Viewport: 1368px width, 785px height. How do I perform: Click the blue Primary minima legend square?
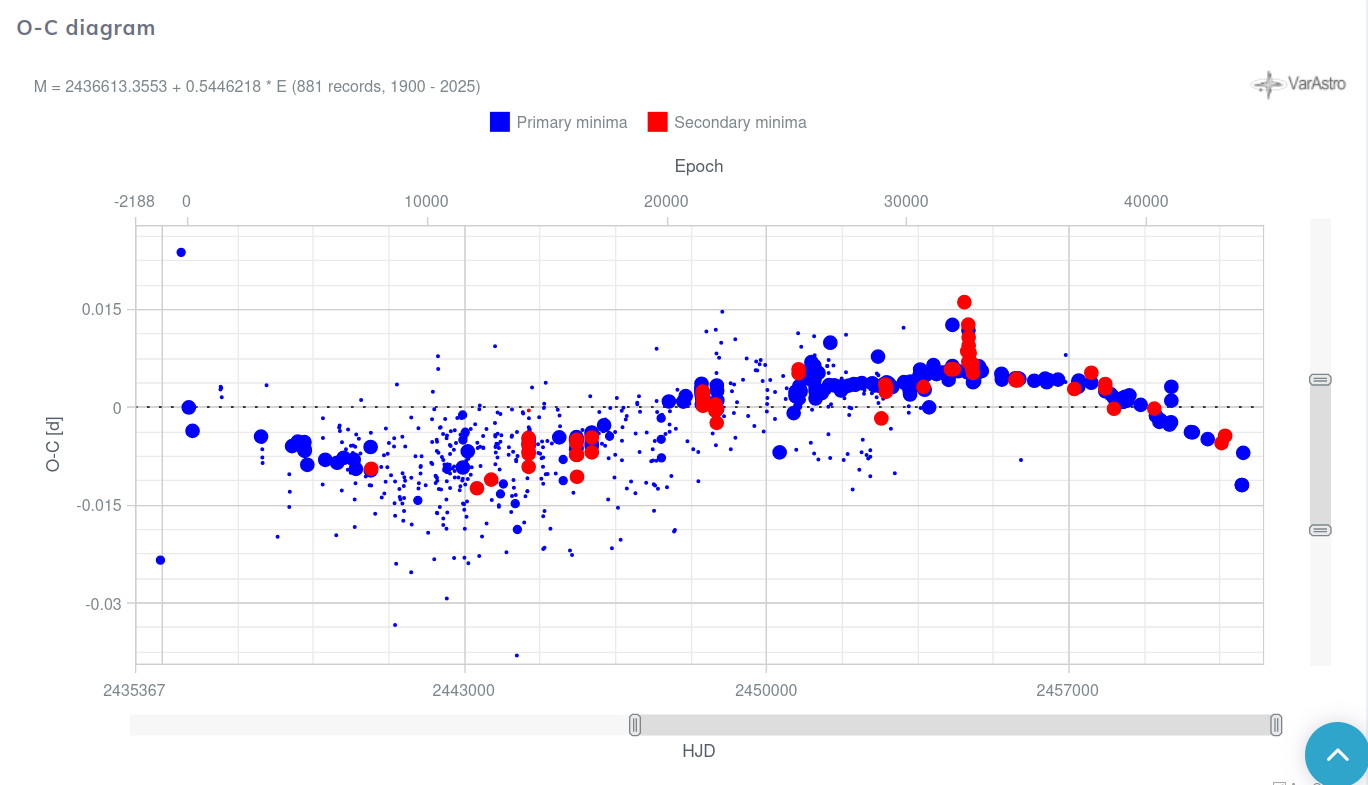pyautogui.click(x=500, y=122)
